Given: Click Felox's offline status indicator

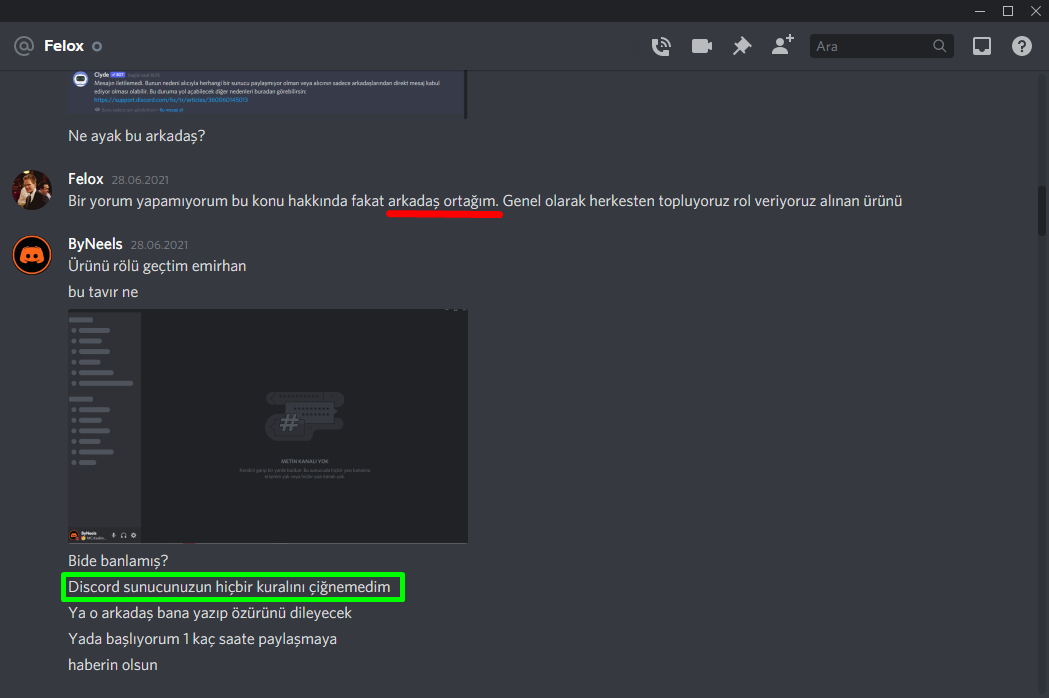Looking at the screenshot, I should 97,46.
